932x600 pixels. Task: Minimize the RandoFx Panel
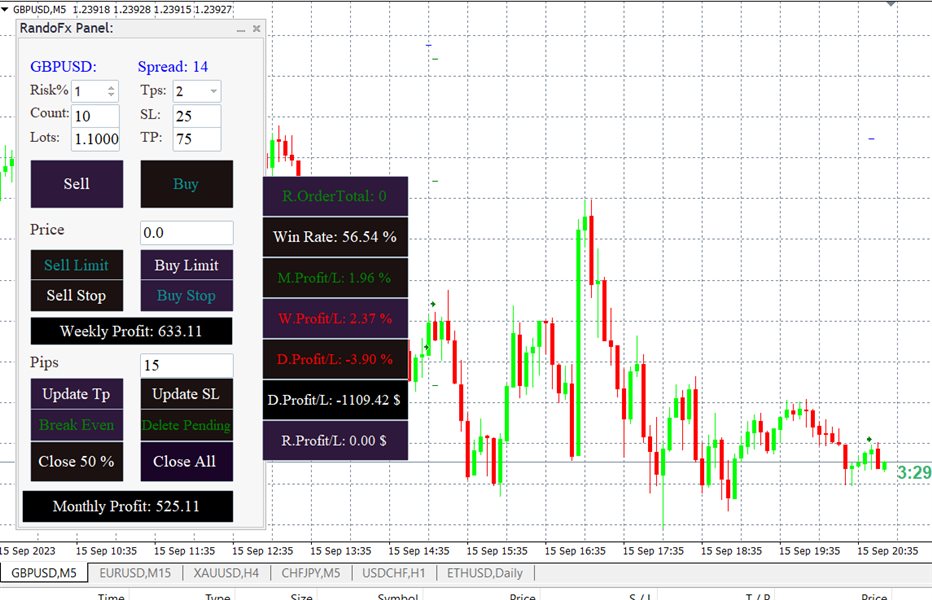coord(241,29)
